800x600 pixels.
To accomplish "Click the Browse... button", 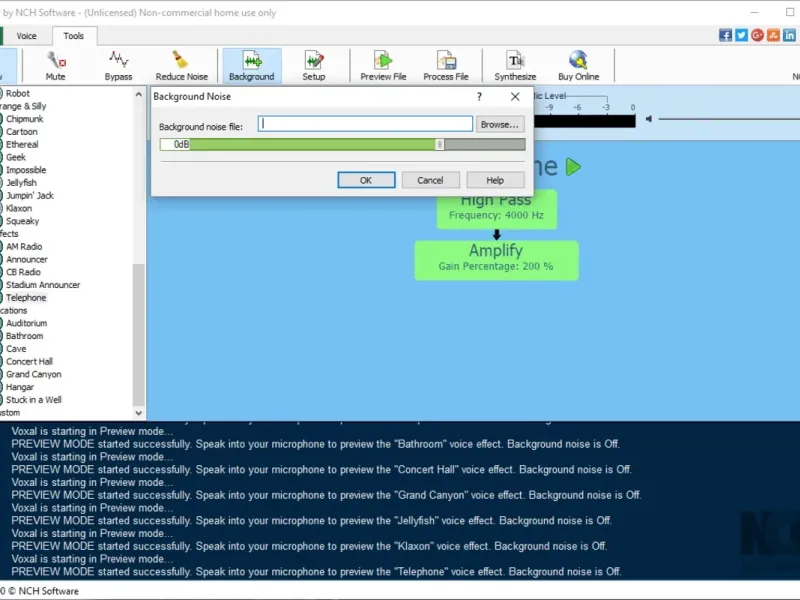I will coord(499,124).
